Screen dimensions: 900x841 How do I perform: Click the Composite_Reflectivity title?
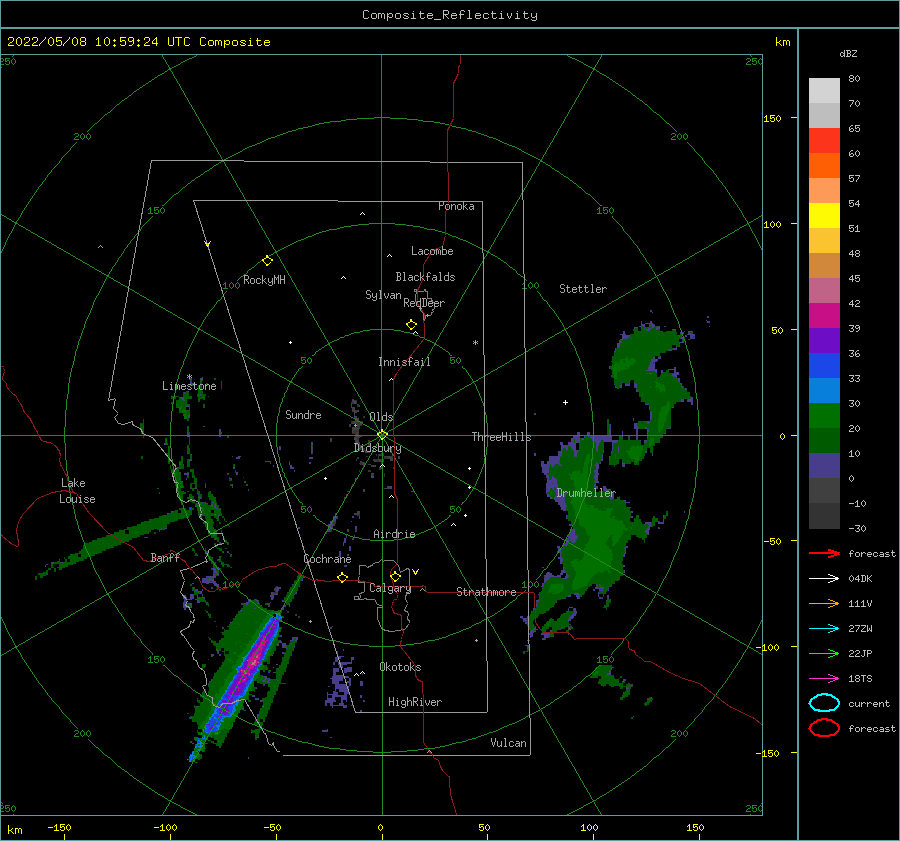[450, 15]
